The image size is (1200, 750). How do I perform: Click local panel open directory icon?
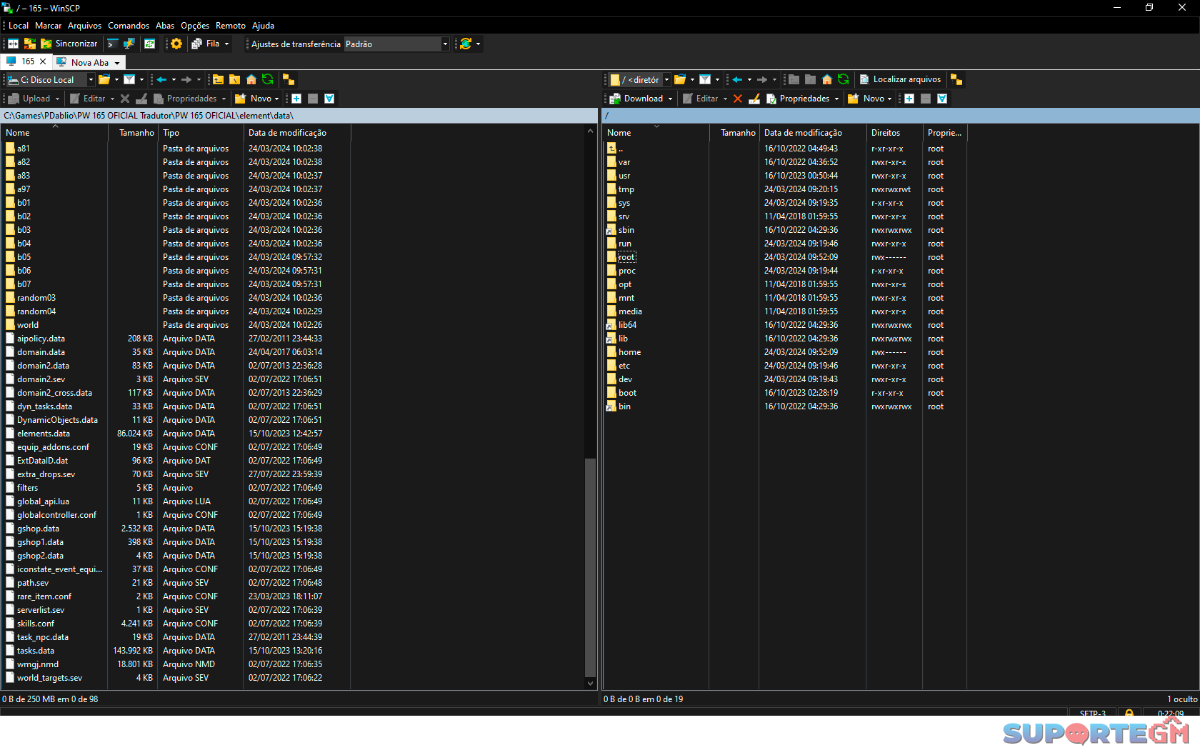click(104, 80)
